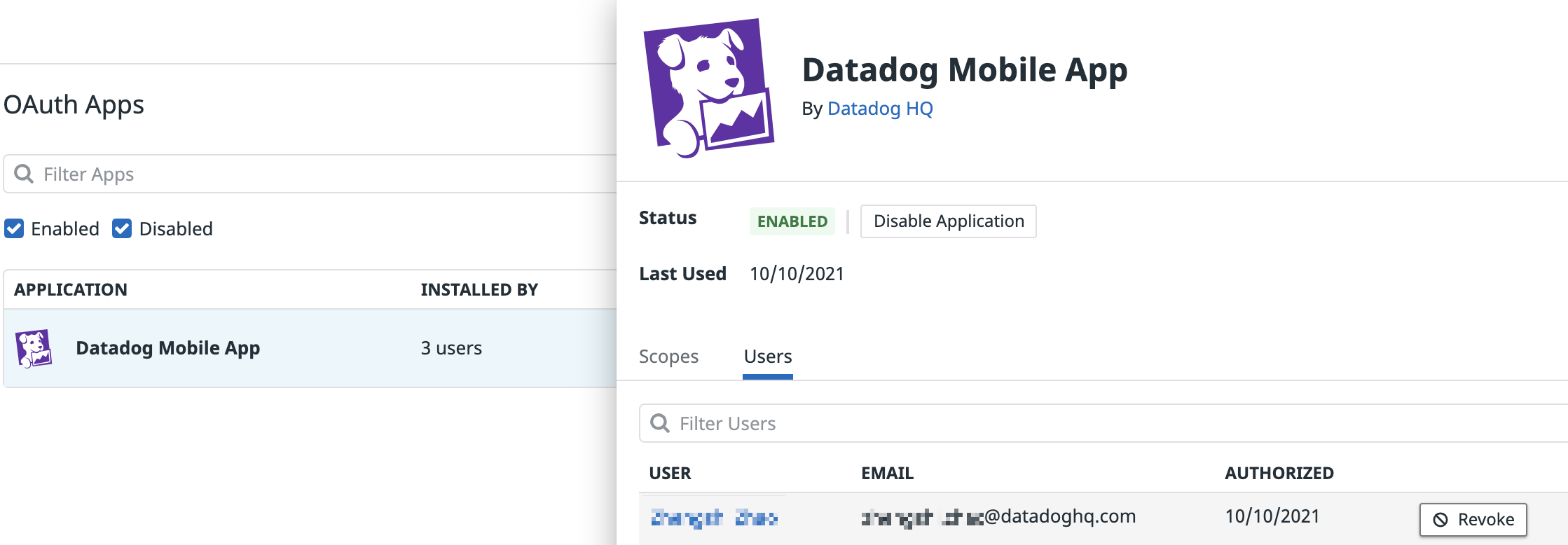Image resolution: width=1568 pixels, height=545 pixels.
Task: Focus the Filter Apps search field
Action: click(310, 174)
